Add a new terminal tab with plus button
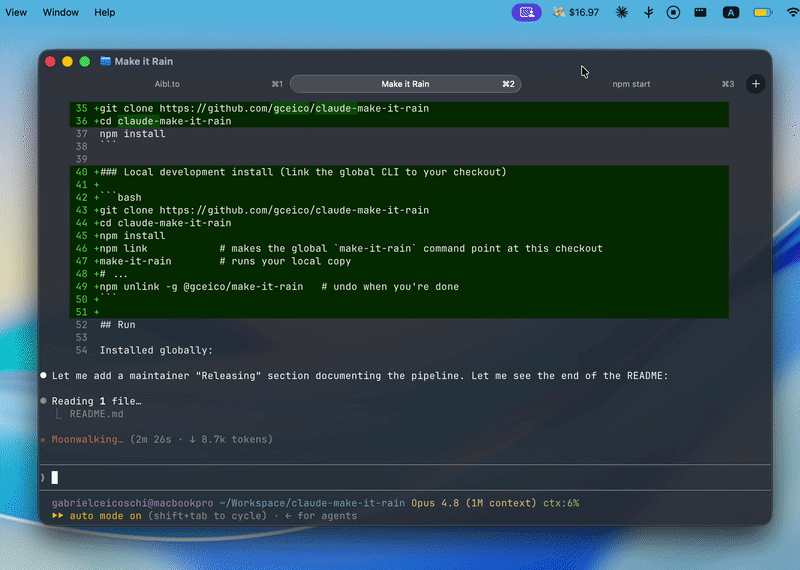800x570 pixels. (x=756, y=84)
